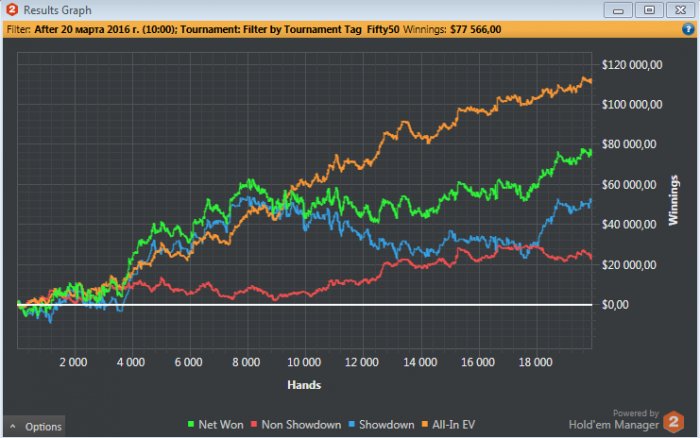Viewport: 700px width, 438px height.
Task: Click the $20 000,00 axis label
Action: tap(629, 265)
